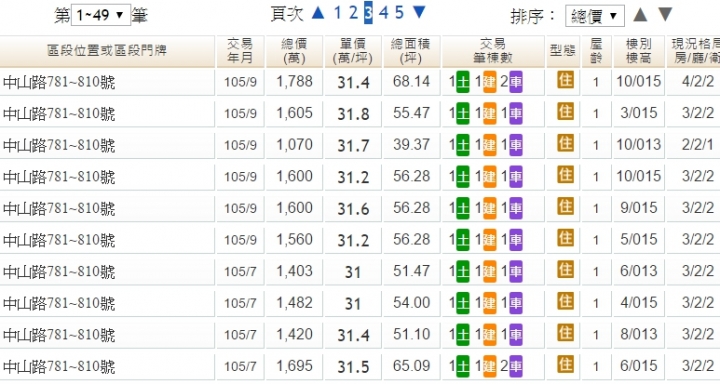Screen dimensions: 720x384
Task: Click orange building icon in 1,070 row
Action: point(489,145)
